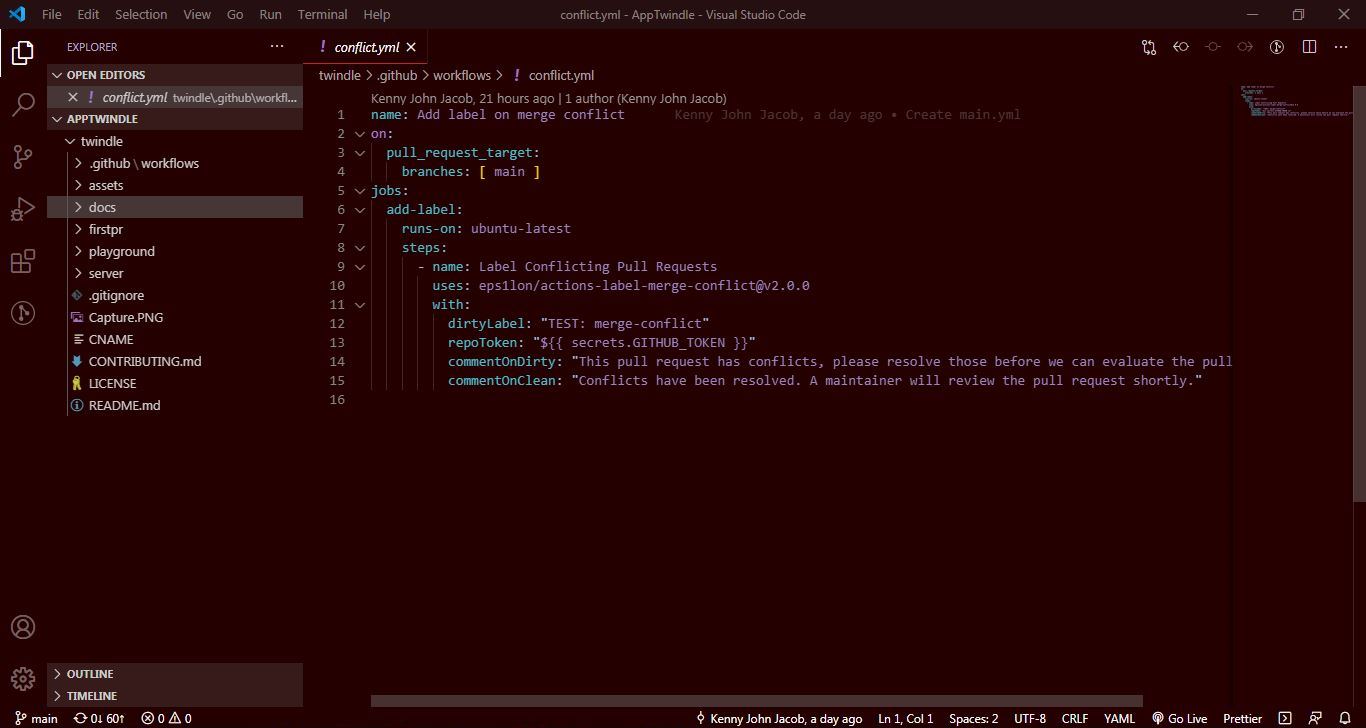
Task: Fold the 'jobs:' block at line 5
Action: coord(359,191)
